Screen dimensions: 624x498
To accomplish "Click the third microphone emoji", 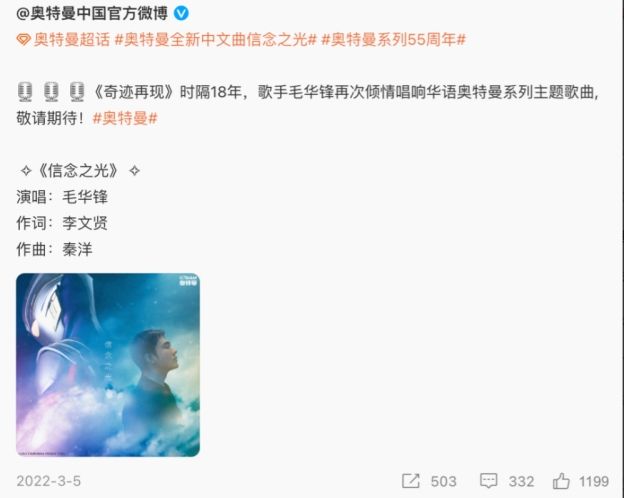I will click(77, 92).
